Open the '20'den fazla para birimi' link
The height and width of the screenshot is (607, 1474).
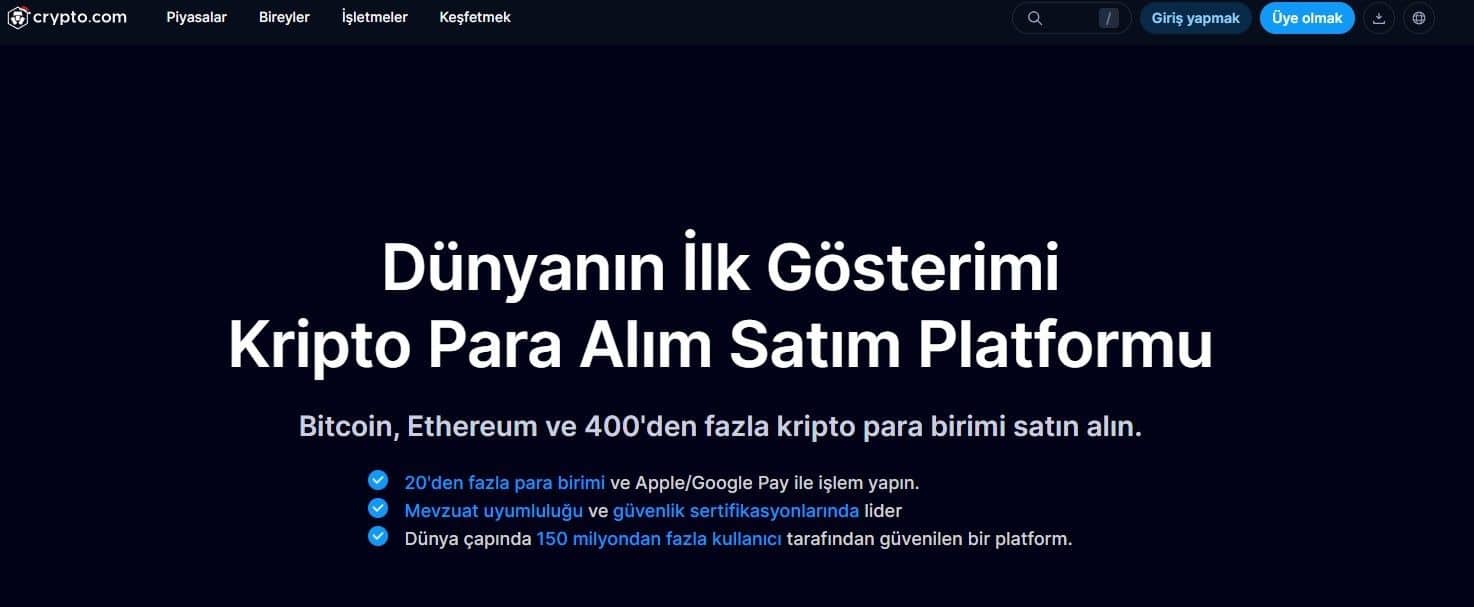tap(503, 481)
